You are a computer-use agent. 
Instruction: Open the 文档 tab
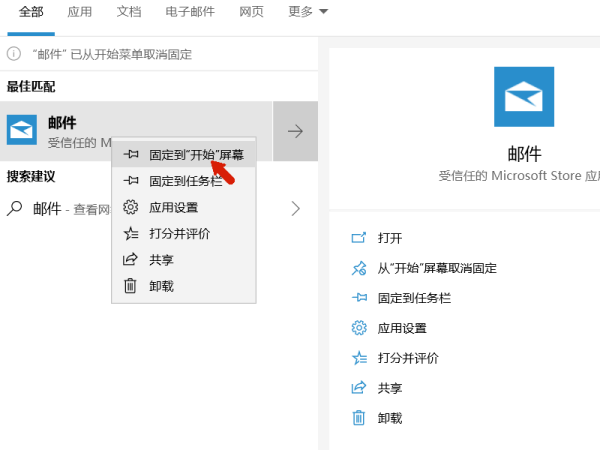(x=129, y=12)
